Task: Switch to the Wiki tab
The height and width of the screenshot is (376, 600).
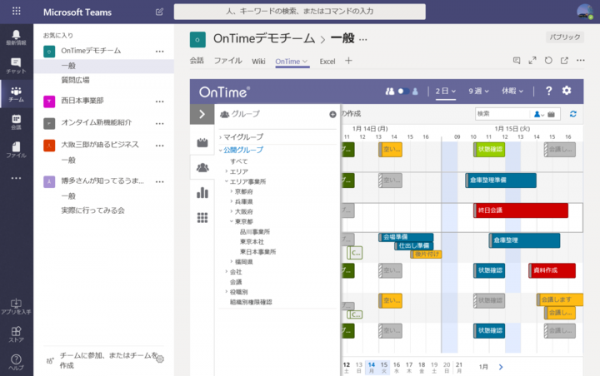Action: pos(258,61)
